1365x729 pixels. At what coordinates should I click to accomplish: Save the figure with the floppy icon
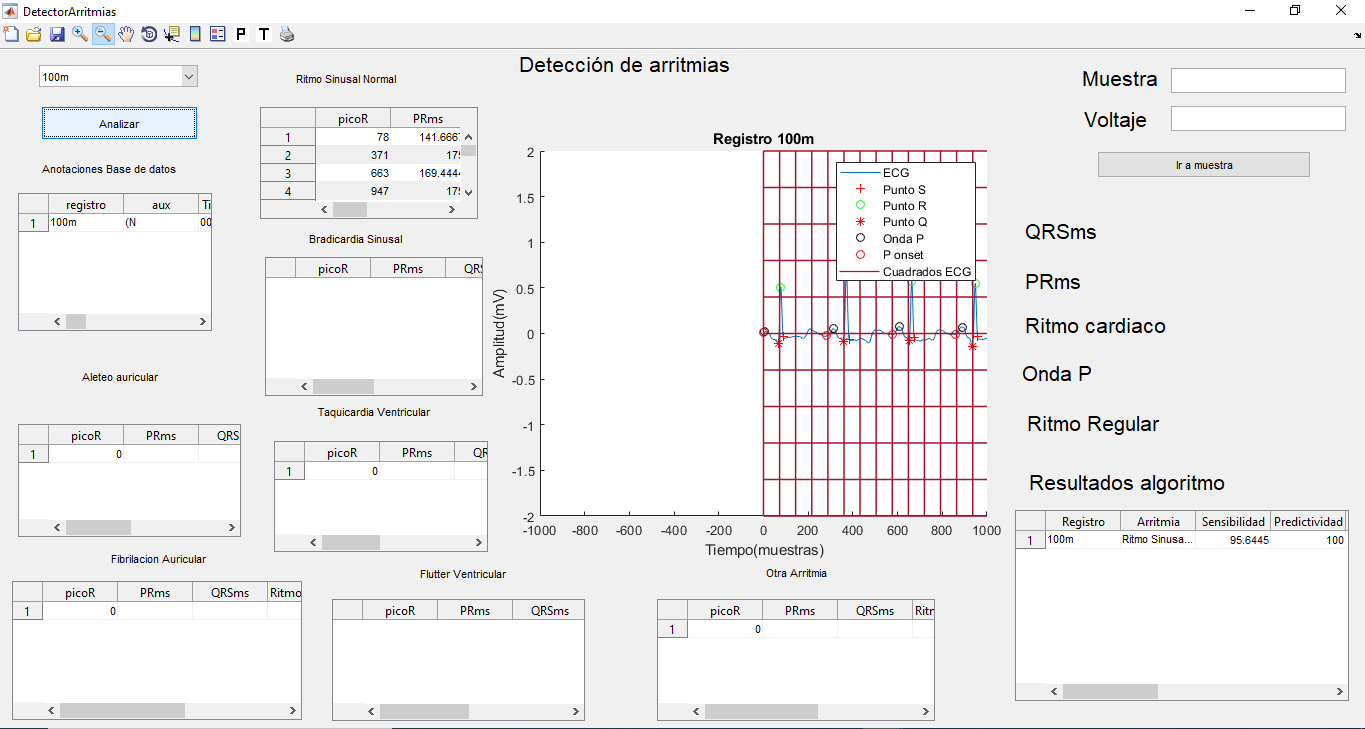[x=57, y=34]
